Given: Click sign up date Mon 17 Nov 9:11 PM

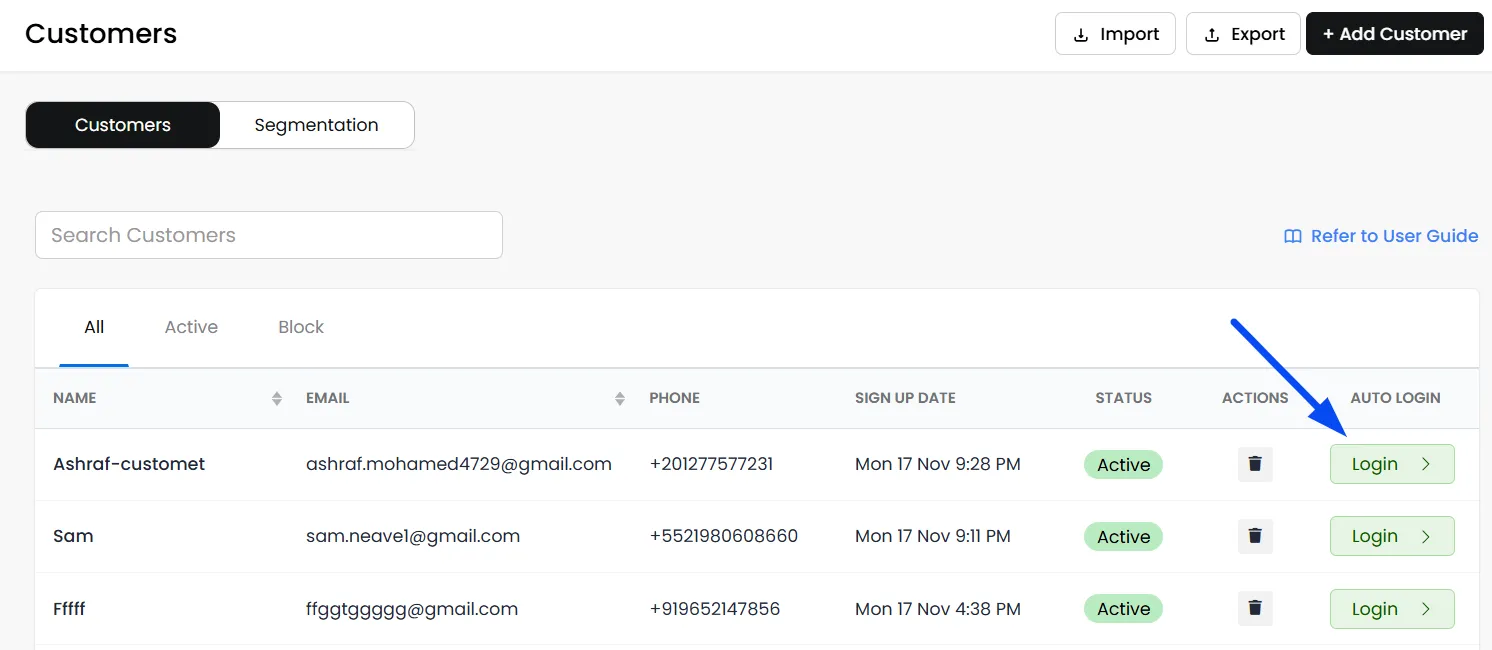Looking at the screenshot, I should (933, 536).
